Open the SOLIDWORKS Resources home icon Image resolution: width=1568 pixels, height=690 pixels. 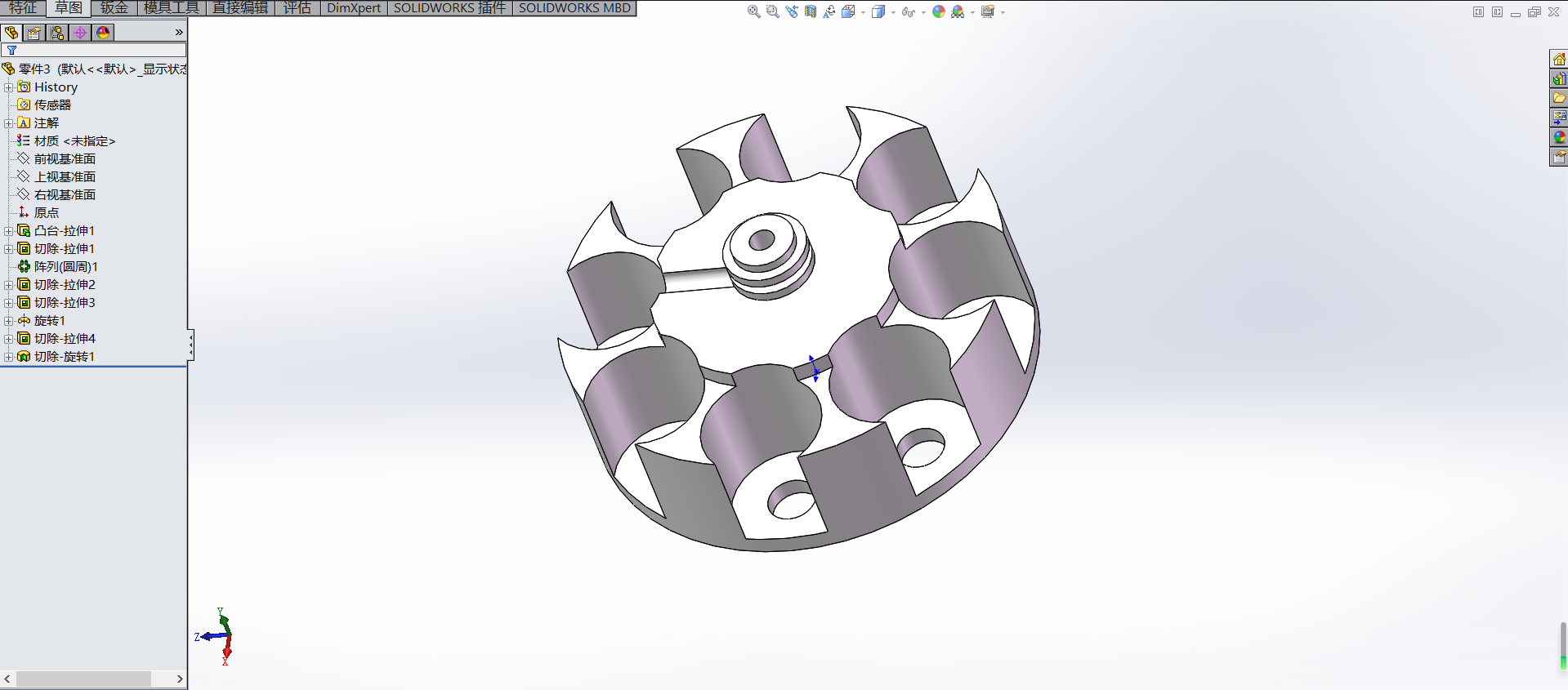pos(1559,59)
